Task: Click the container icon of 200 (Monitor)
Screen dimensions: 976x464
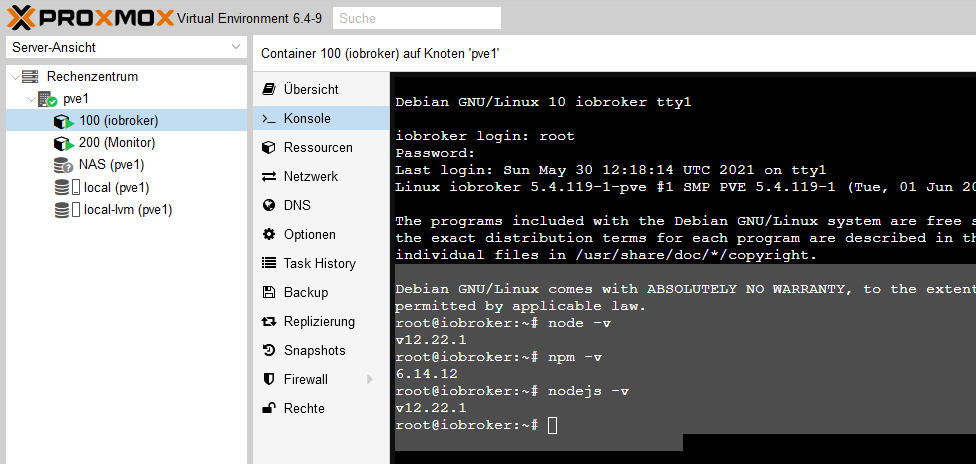Action: (63, 143)
